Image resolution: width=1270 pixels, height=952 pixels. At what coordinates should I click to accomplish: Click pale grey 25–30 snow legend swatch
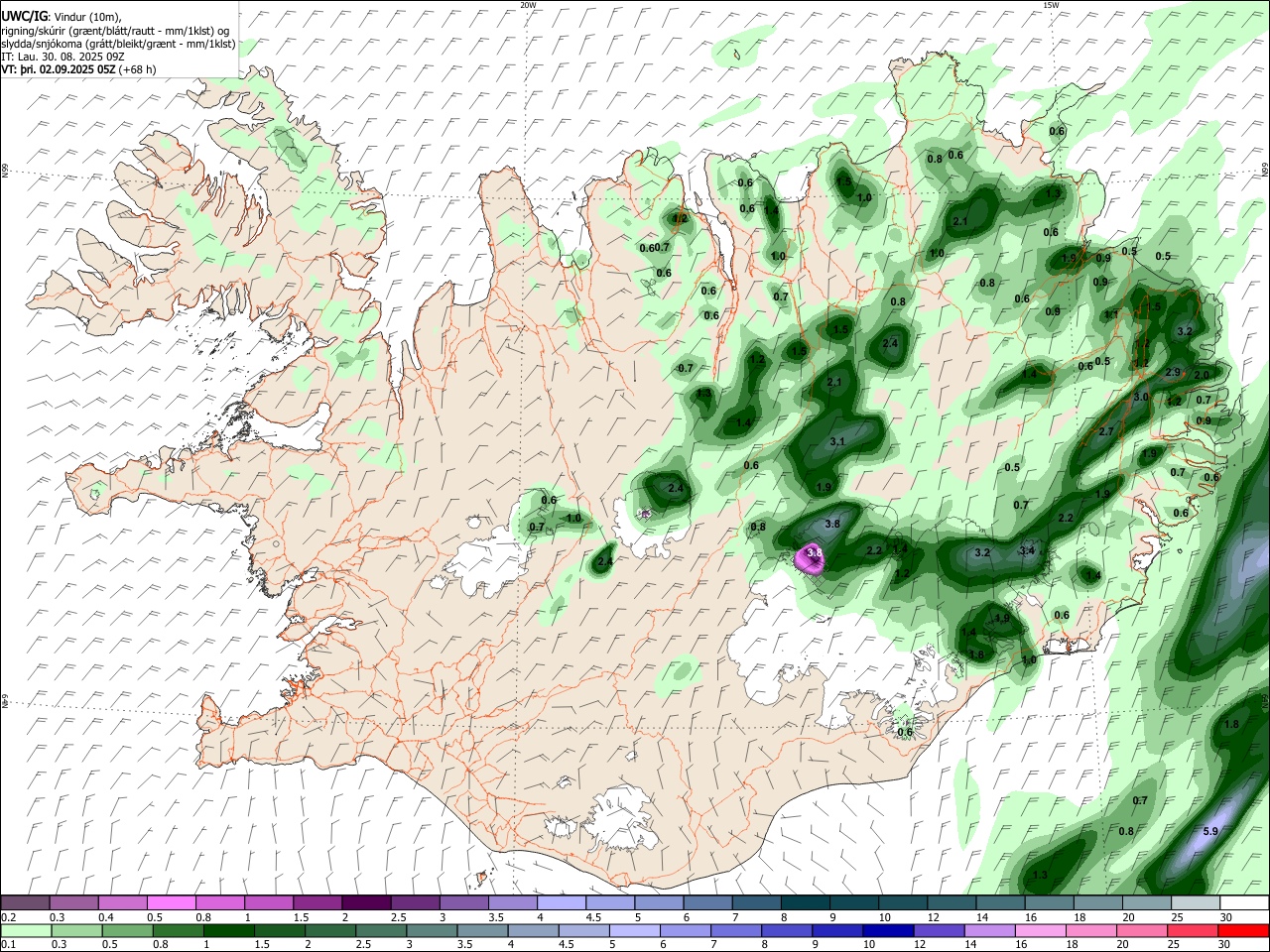(x=1196, y=903)
